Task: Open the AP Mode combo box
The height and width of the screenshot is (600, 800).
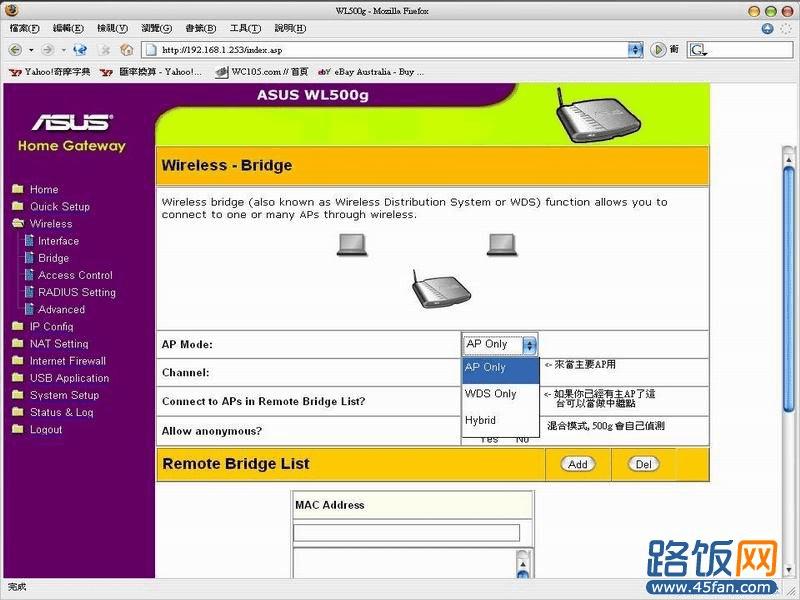Action: [499, 344]
